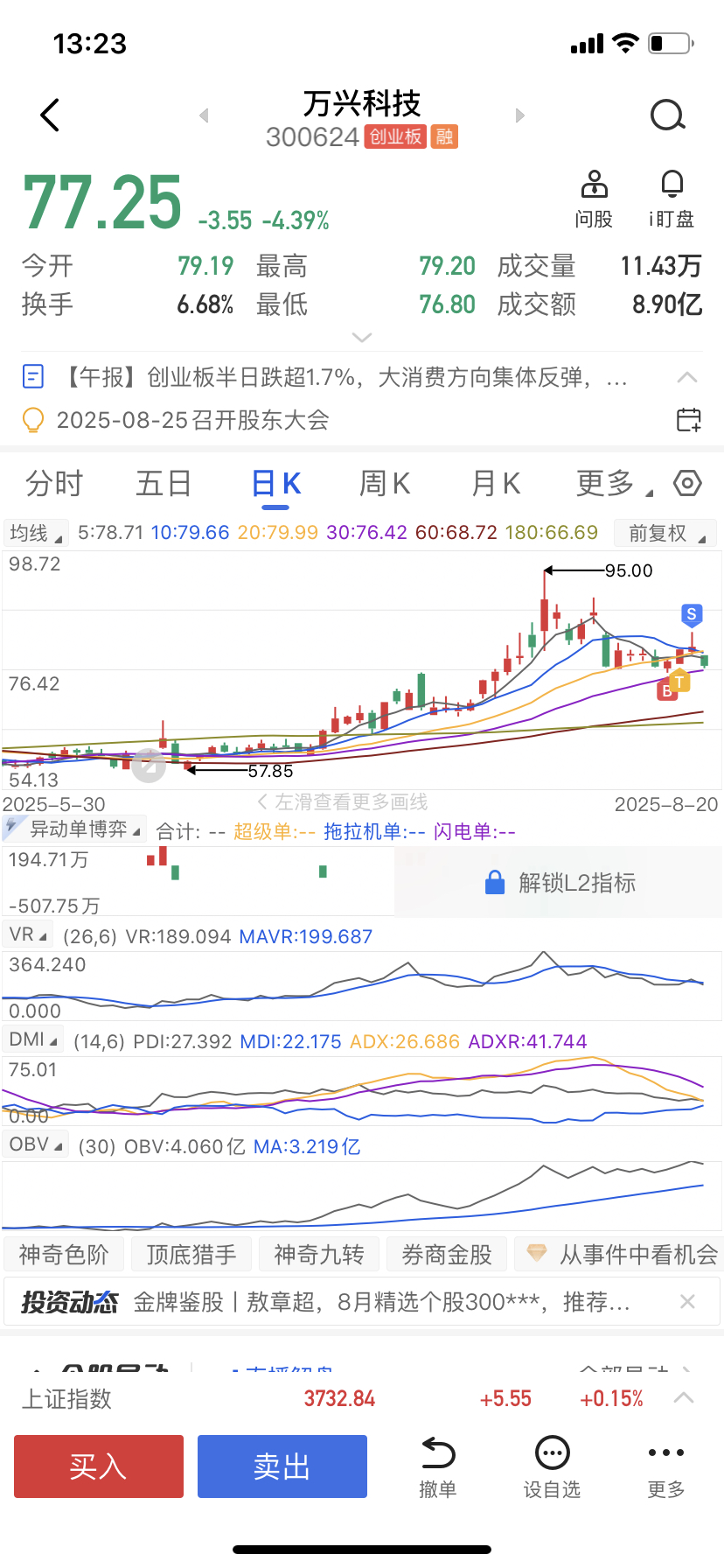
Task: Open 券商金股 feature chip
Action: [447, 1254]
